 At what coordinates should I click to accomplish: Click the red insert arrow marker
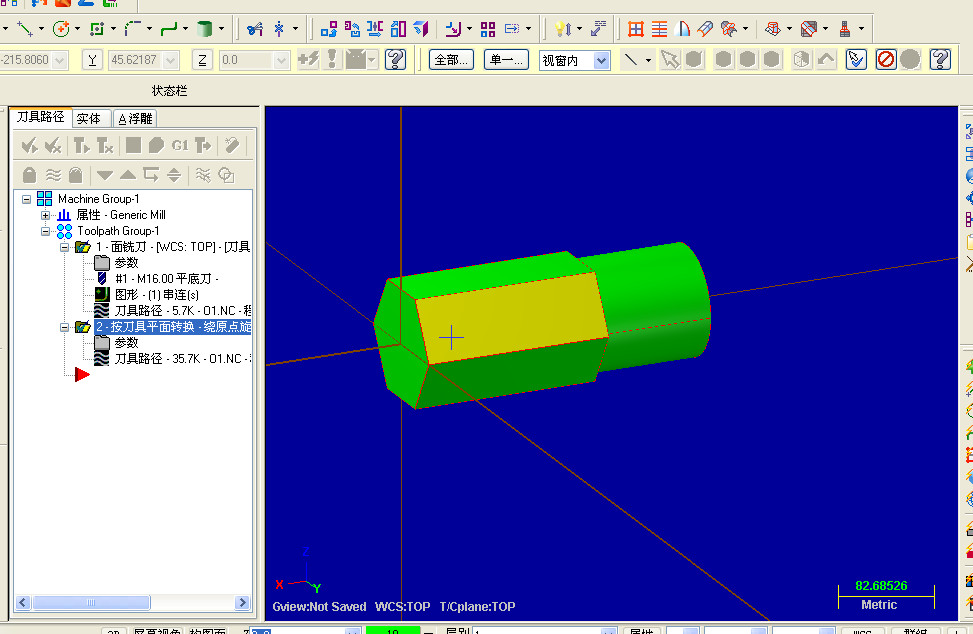click(x=82, y=374)
